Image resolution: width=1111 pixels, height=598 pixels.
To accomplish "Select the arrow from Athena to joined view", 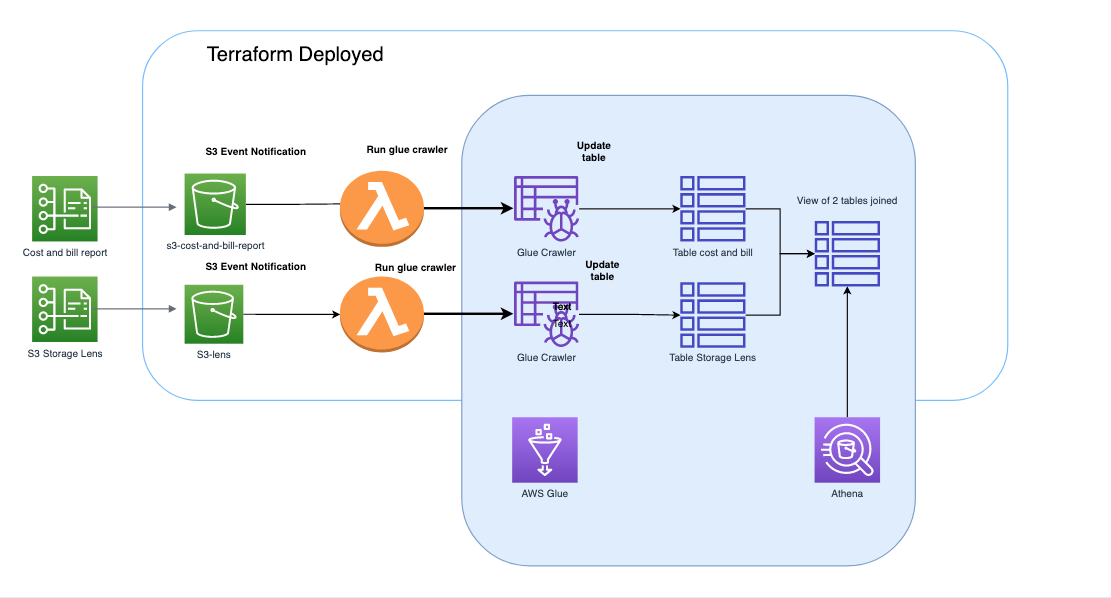I will [x=847, y=350].
